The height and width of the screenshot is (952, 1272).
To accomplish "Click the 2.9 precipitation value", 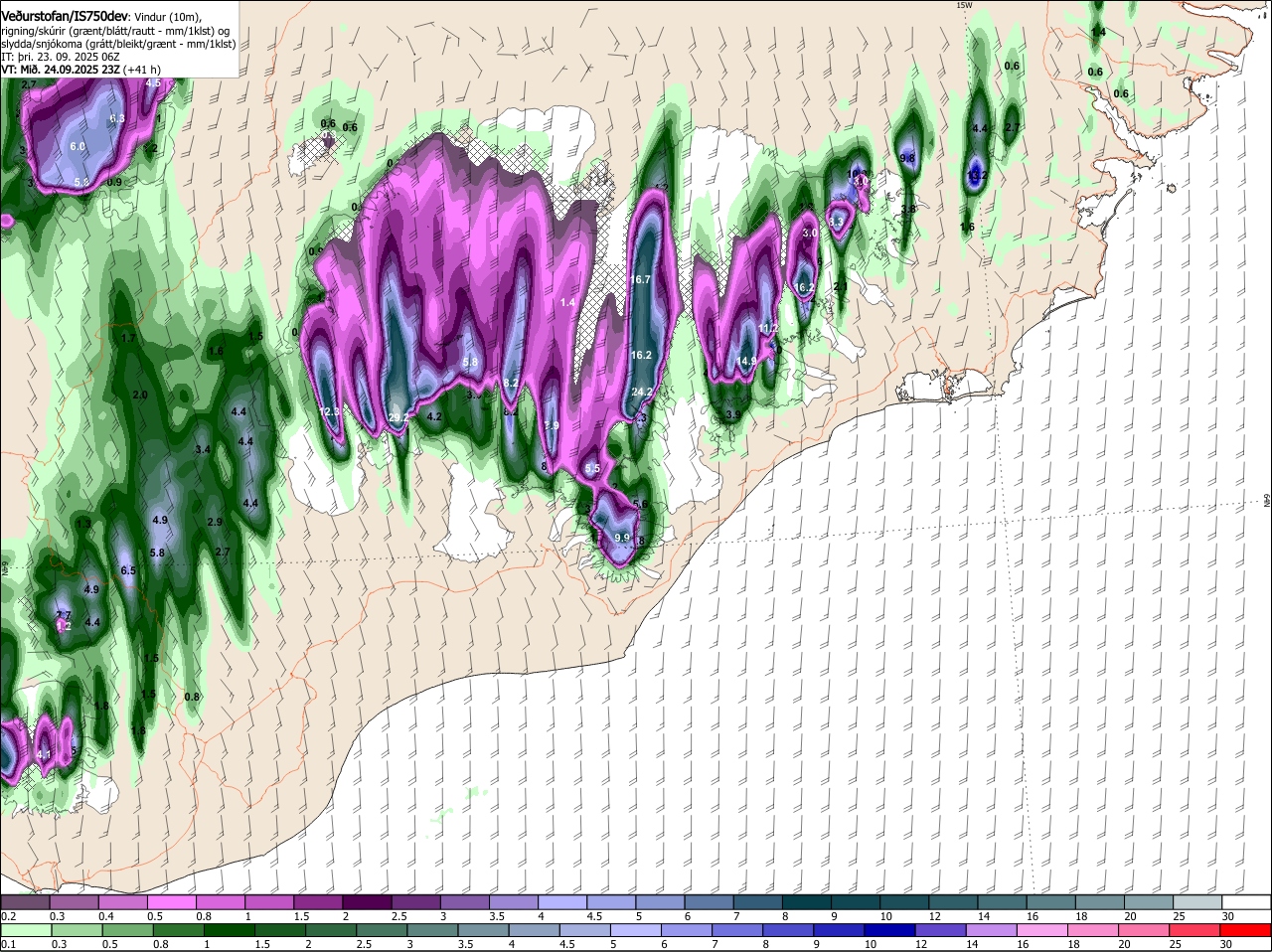I will click(x=215, y=523).
